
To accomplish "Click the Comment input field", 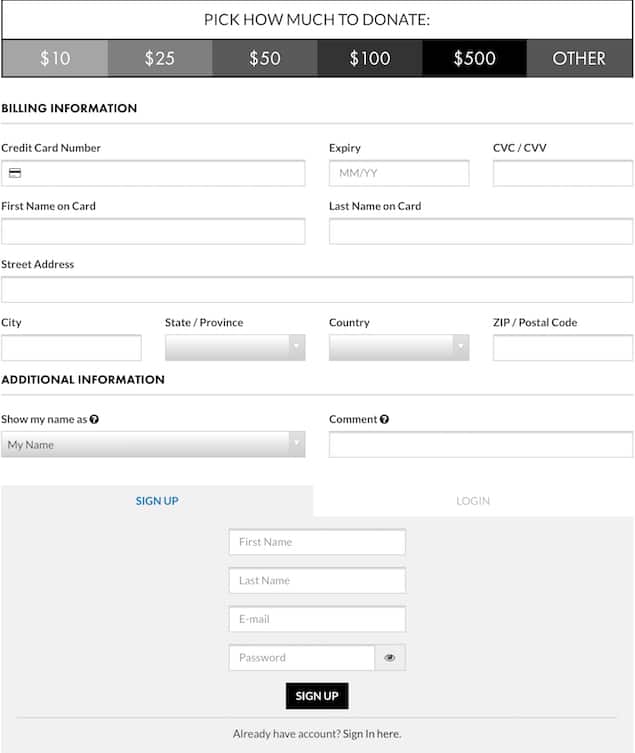I will pyautogui.click(x=481, y=444).
